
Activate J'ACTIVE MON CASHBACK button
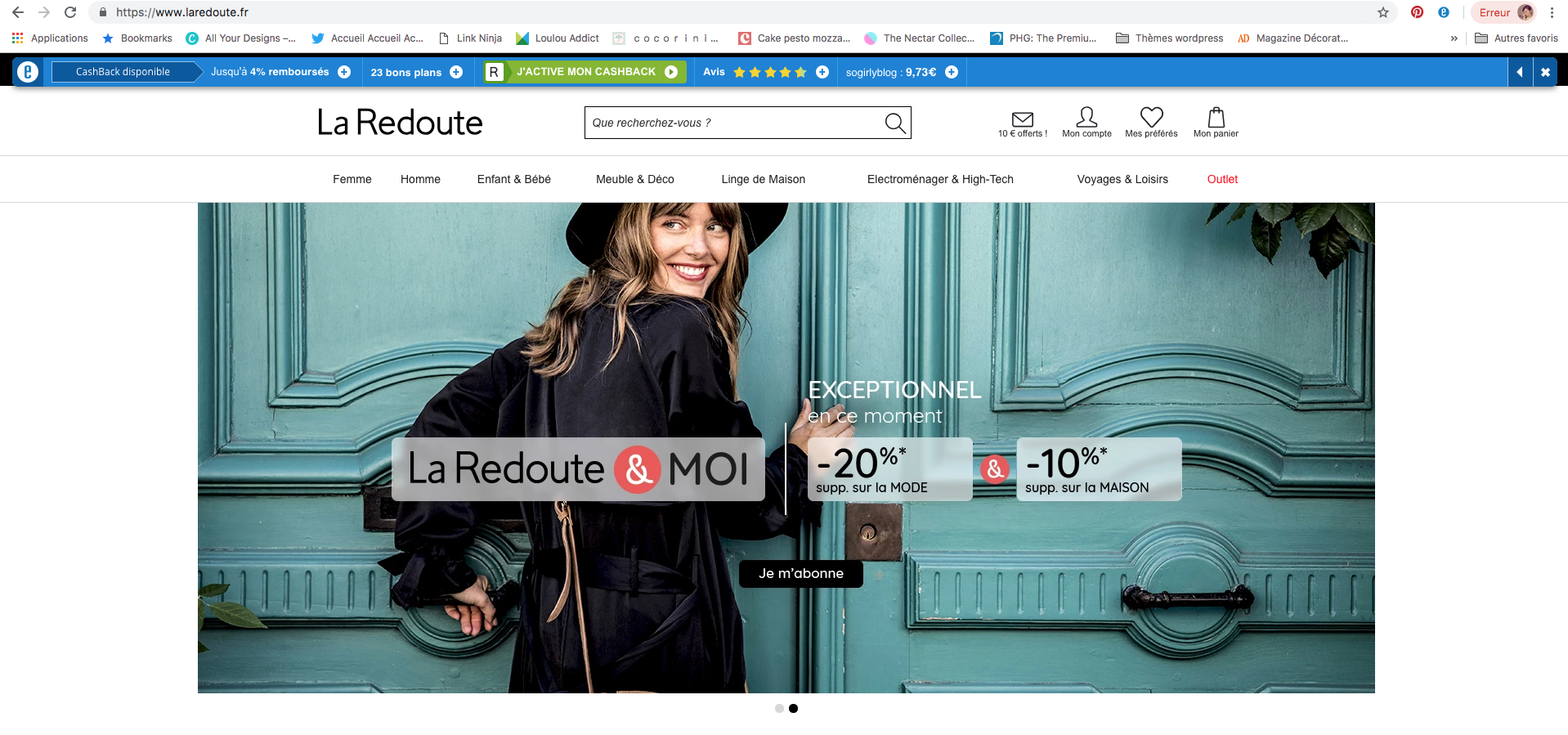click(x=585, y=72)
